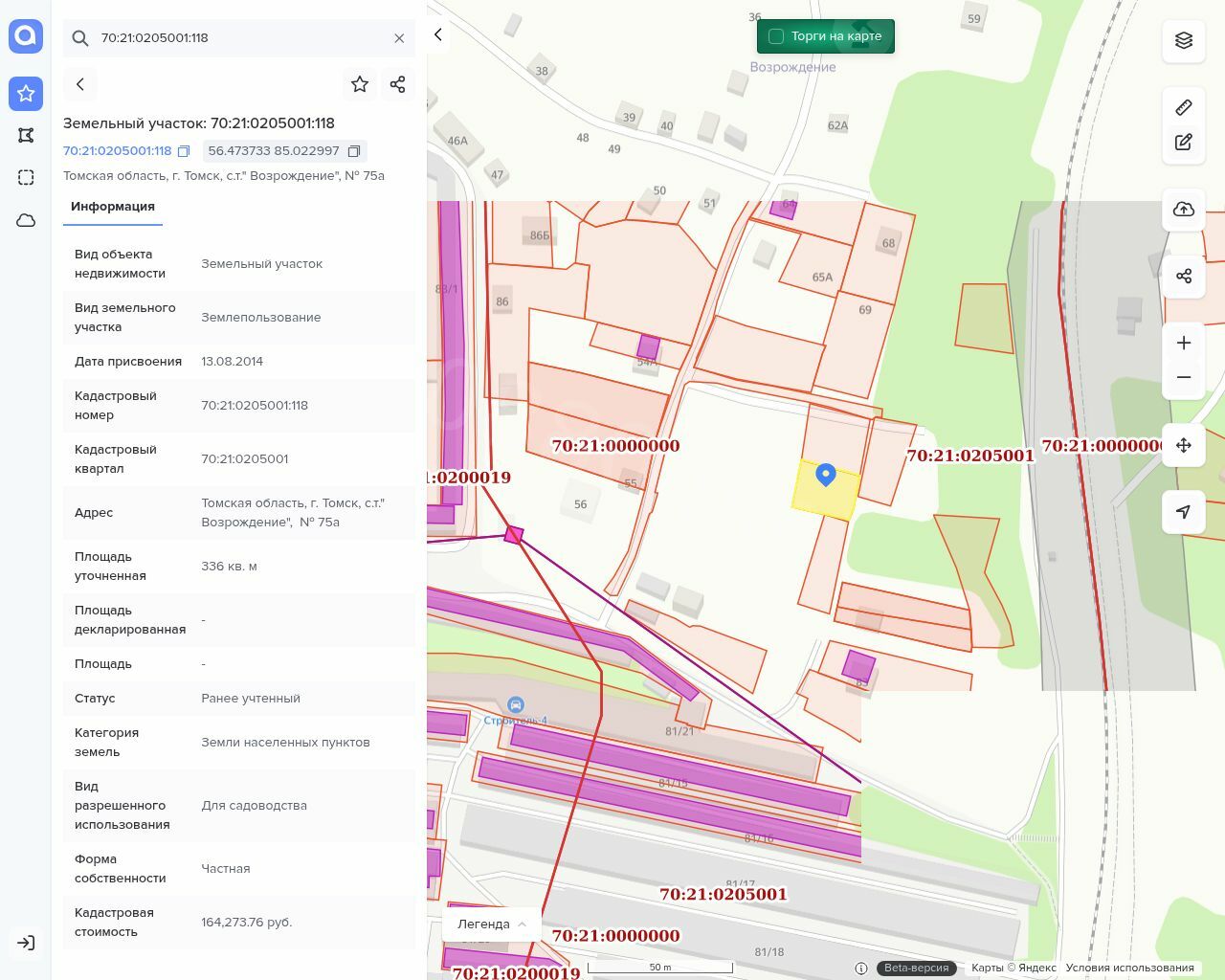Clear the search field text

pyautogui.click(x=399, y=38)
